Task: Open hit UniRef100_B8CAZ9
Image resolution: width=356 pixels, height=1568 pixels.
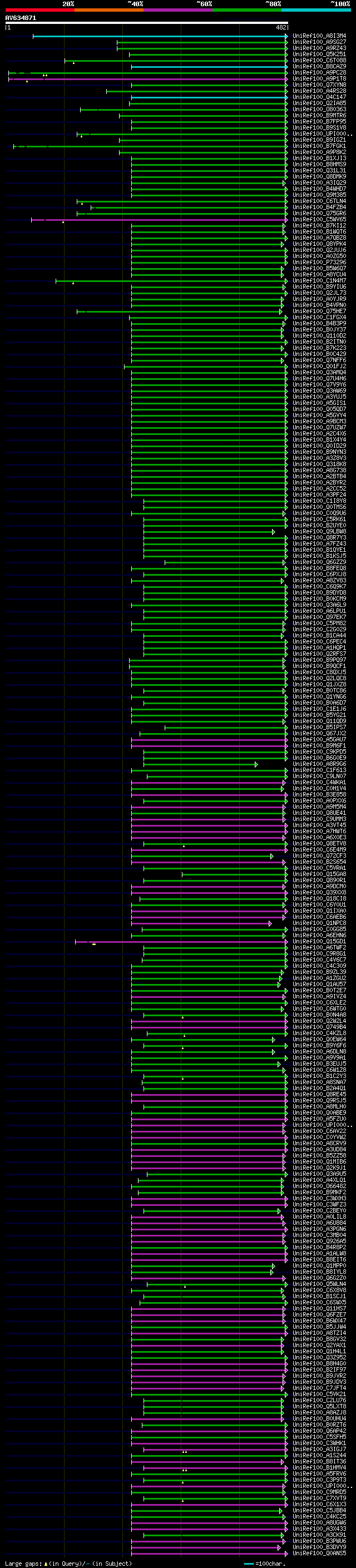Action: coord(319,67)
